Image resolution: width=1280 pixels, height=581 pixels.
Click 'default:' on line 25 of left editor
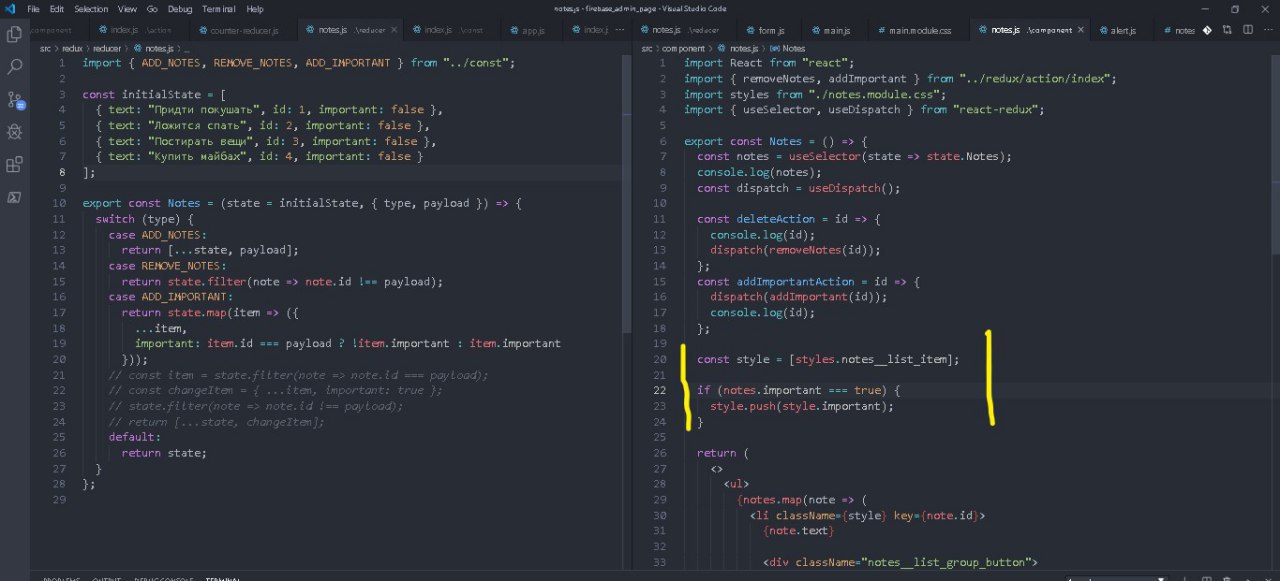133,437
